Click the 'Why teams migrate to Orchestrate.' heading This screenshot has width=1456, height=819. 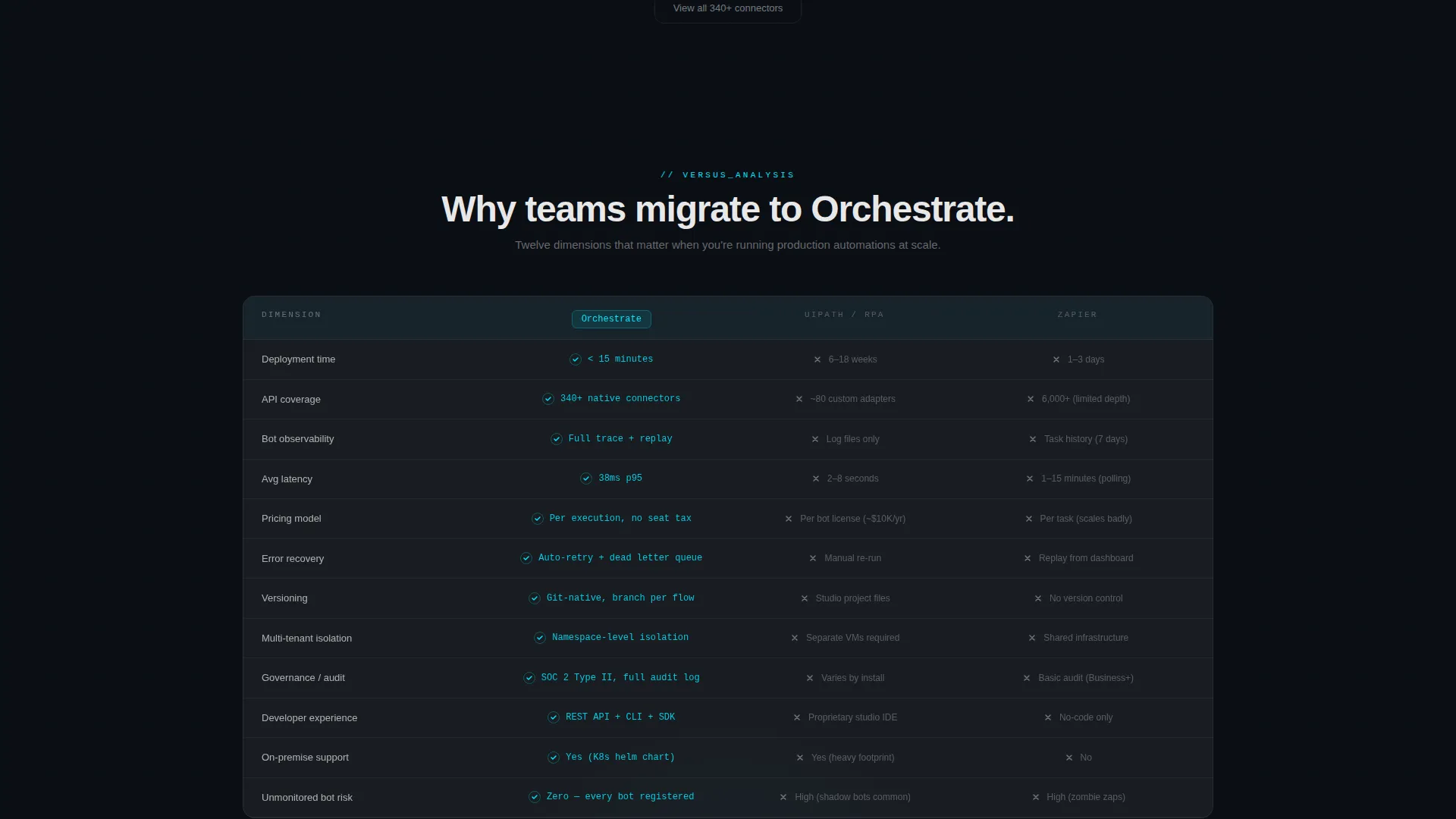click(728, 209)
